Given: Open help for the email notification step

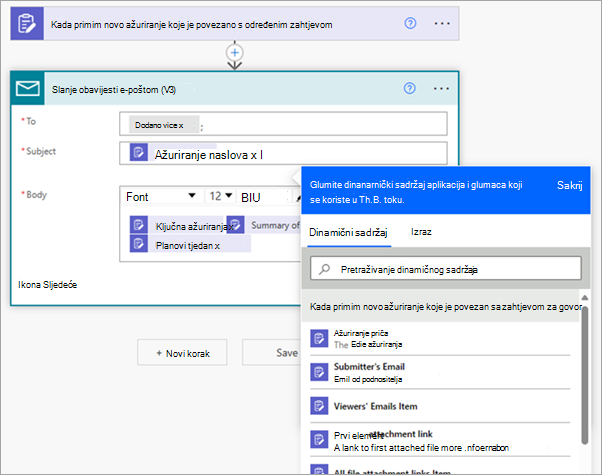Looking at the screenshot, I should [410, 88].
